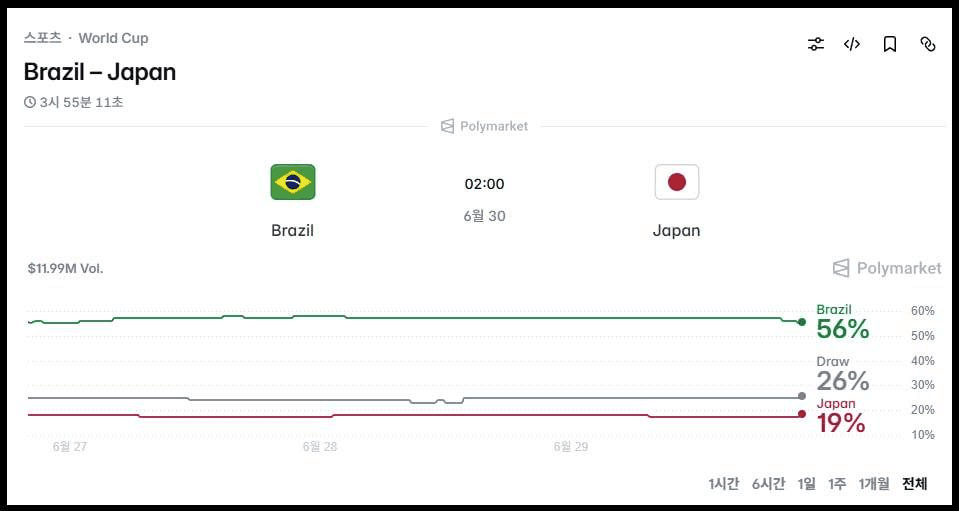The image size is (959, 511).
Task: Switch chart to 1일 range
Action: pos(807,483)
